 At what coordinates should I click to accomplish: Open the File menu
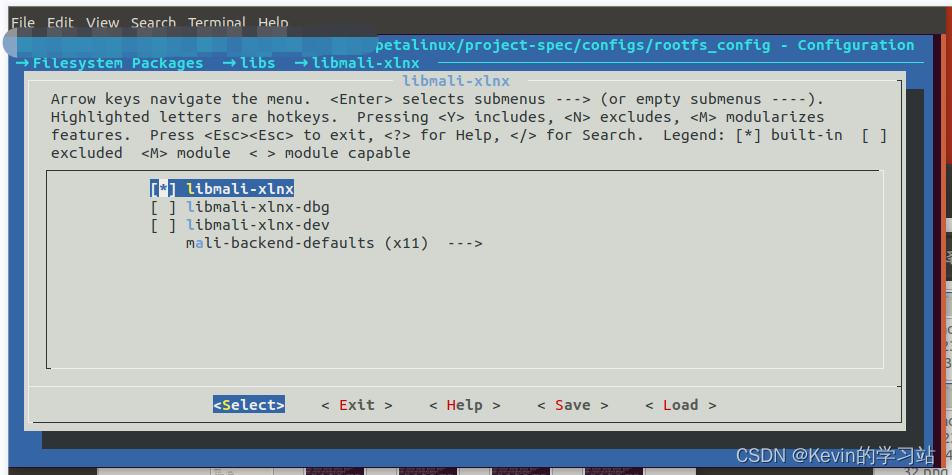pos(22,23)
